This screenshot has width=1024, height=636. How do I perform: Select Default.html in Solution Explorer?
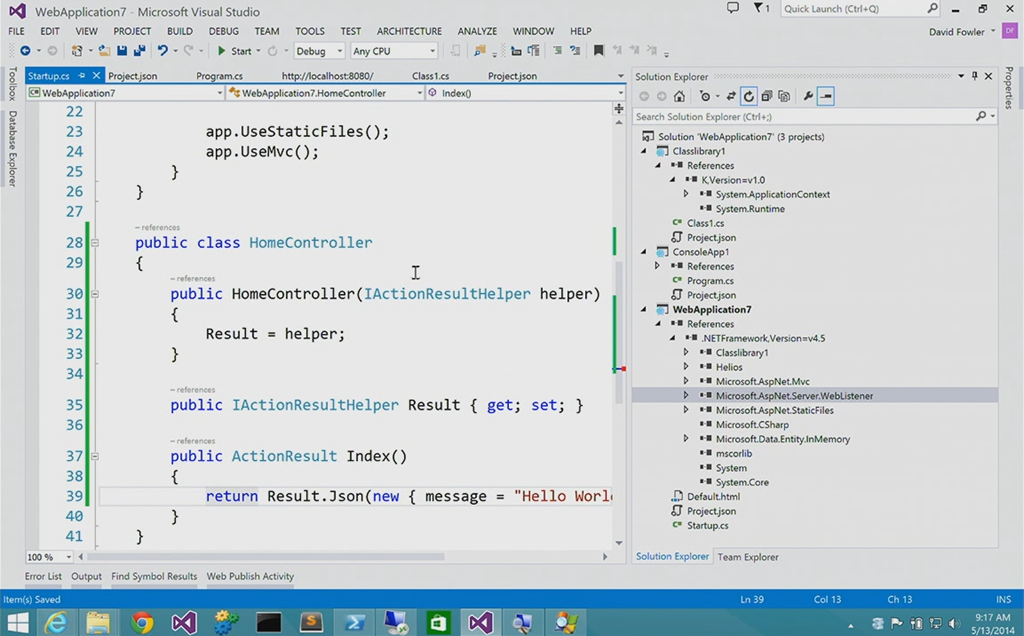click(712, 496)
